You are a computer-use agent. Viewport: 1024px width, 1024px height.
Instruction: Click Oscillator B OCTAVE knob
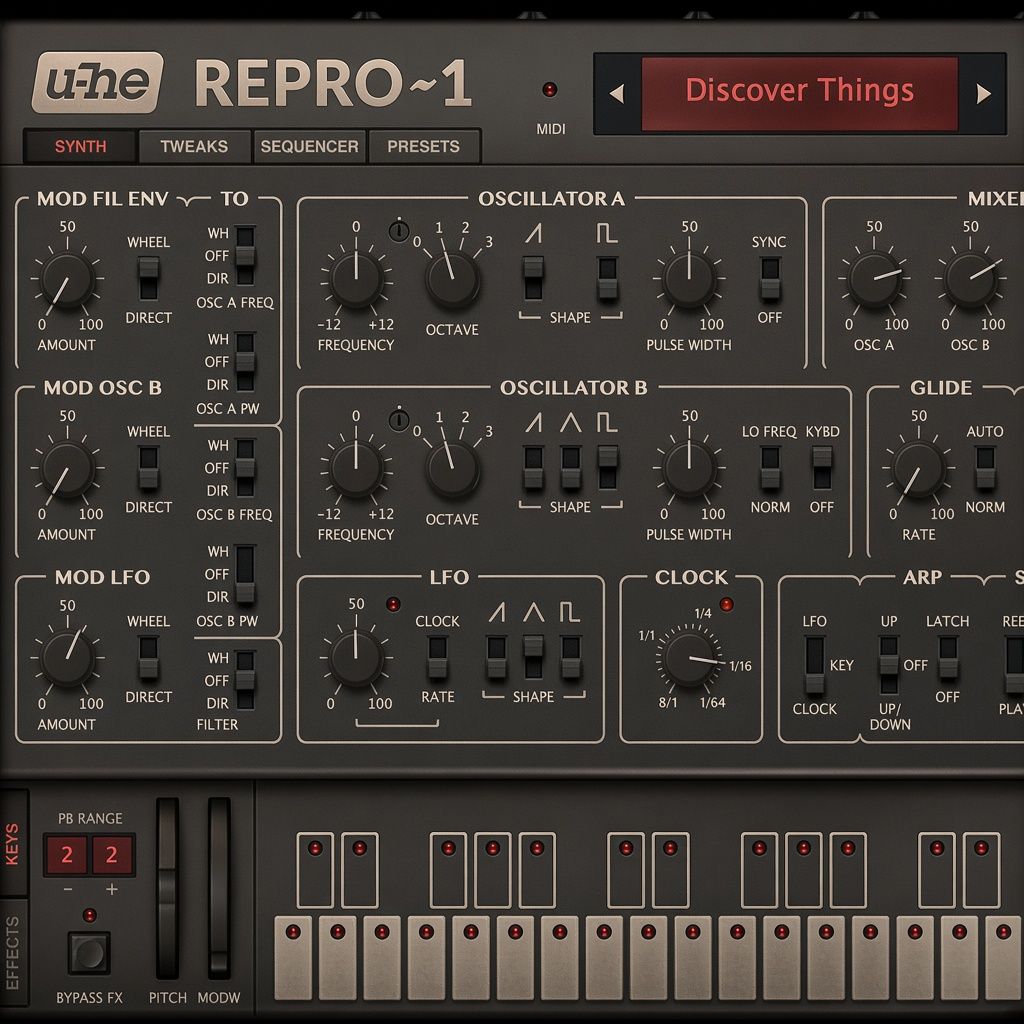[x=453, y=470]
